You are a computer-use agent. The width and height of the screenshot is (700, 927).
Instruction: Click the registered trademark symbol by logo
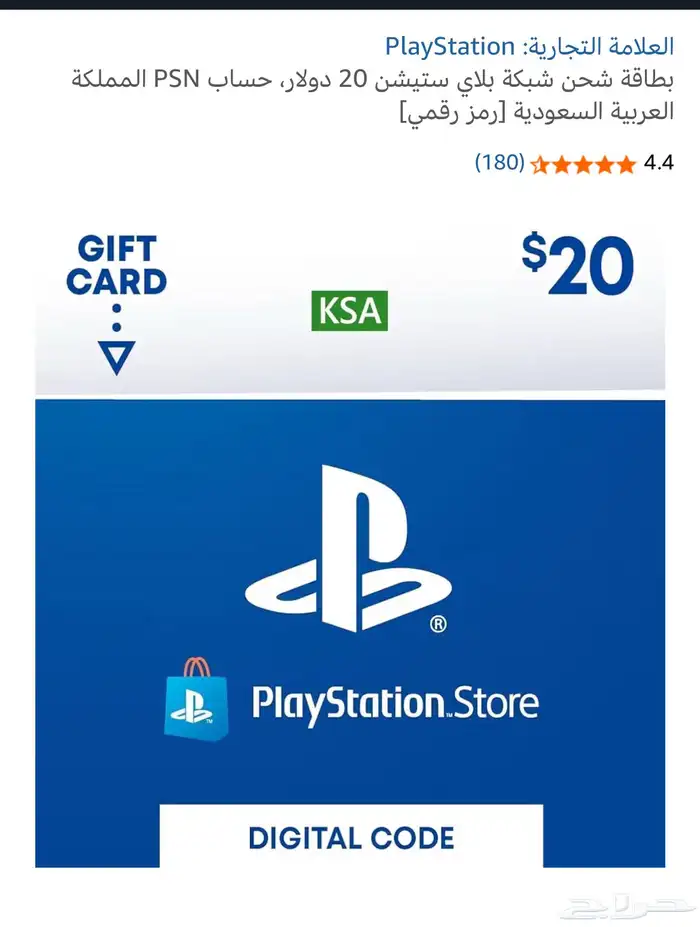[x=438, y=624]
